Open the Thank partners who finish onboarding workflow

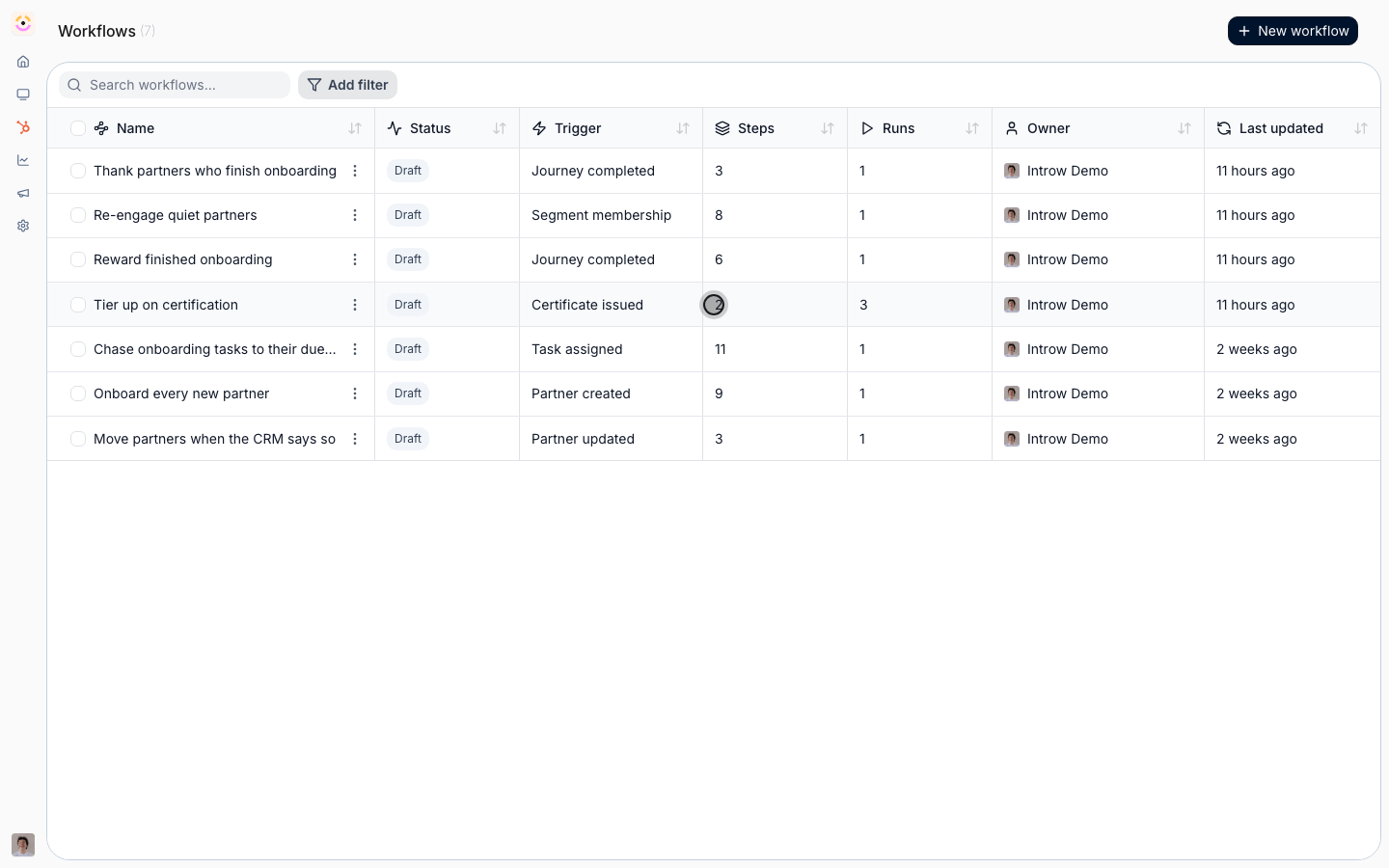point(215,171)
